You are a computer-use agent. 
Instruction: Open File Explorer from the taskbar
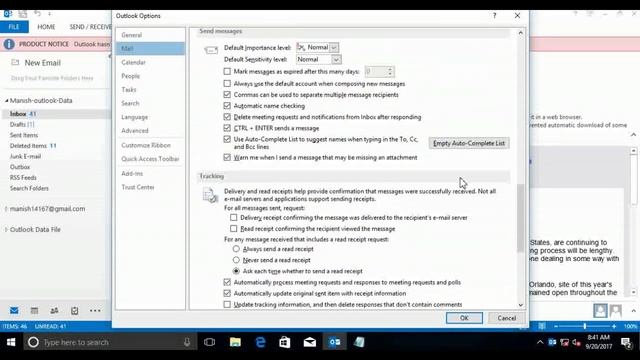235,342
